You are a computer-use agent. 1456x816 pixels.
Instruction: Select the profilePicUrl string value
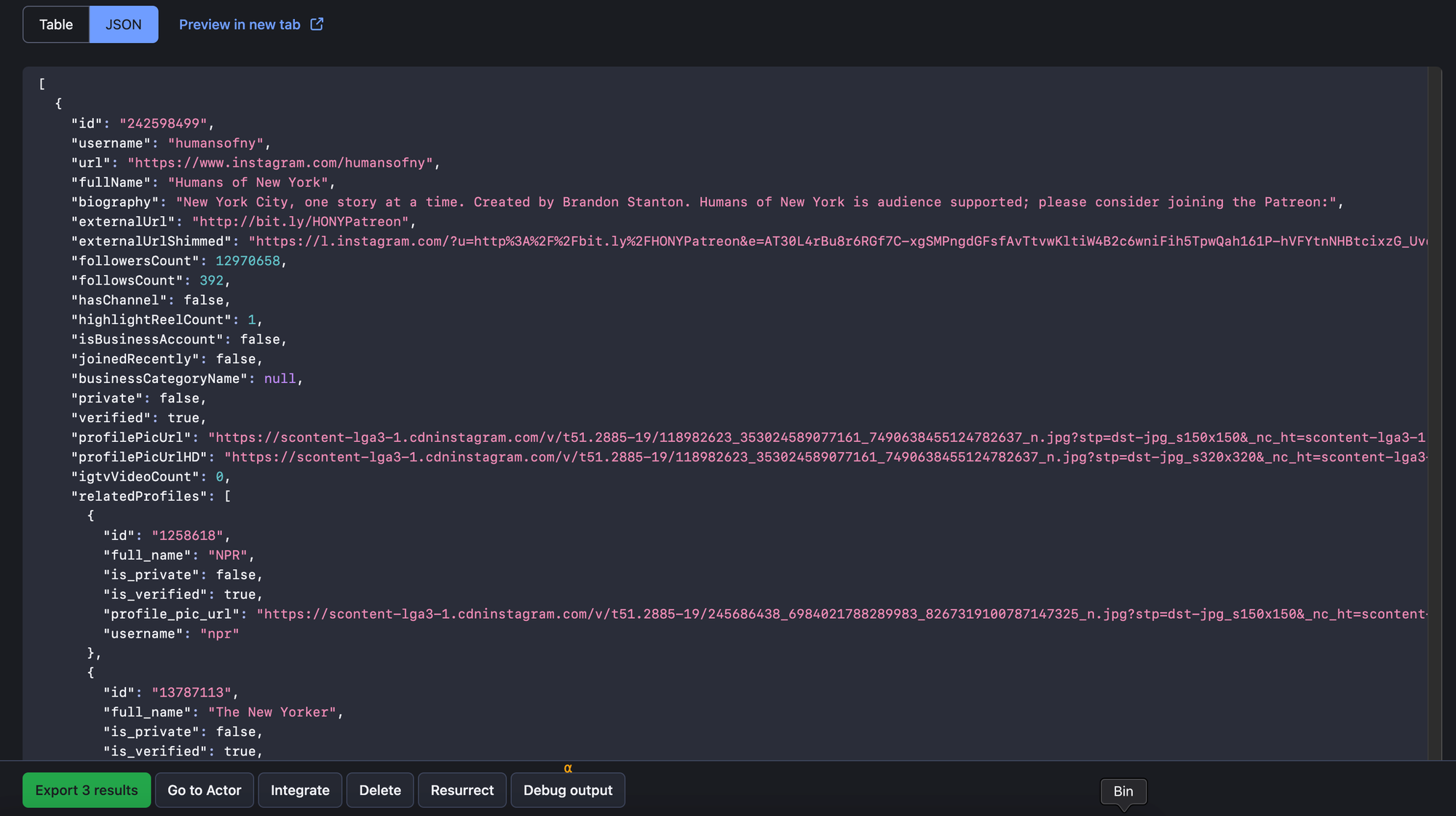818,437
